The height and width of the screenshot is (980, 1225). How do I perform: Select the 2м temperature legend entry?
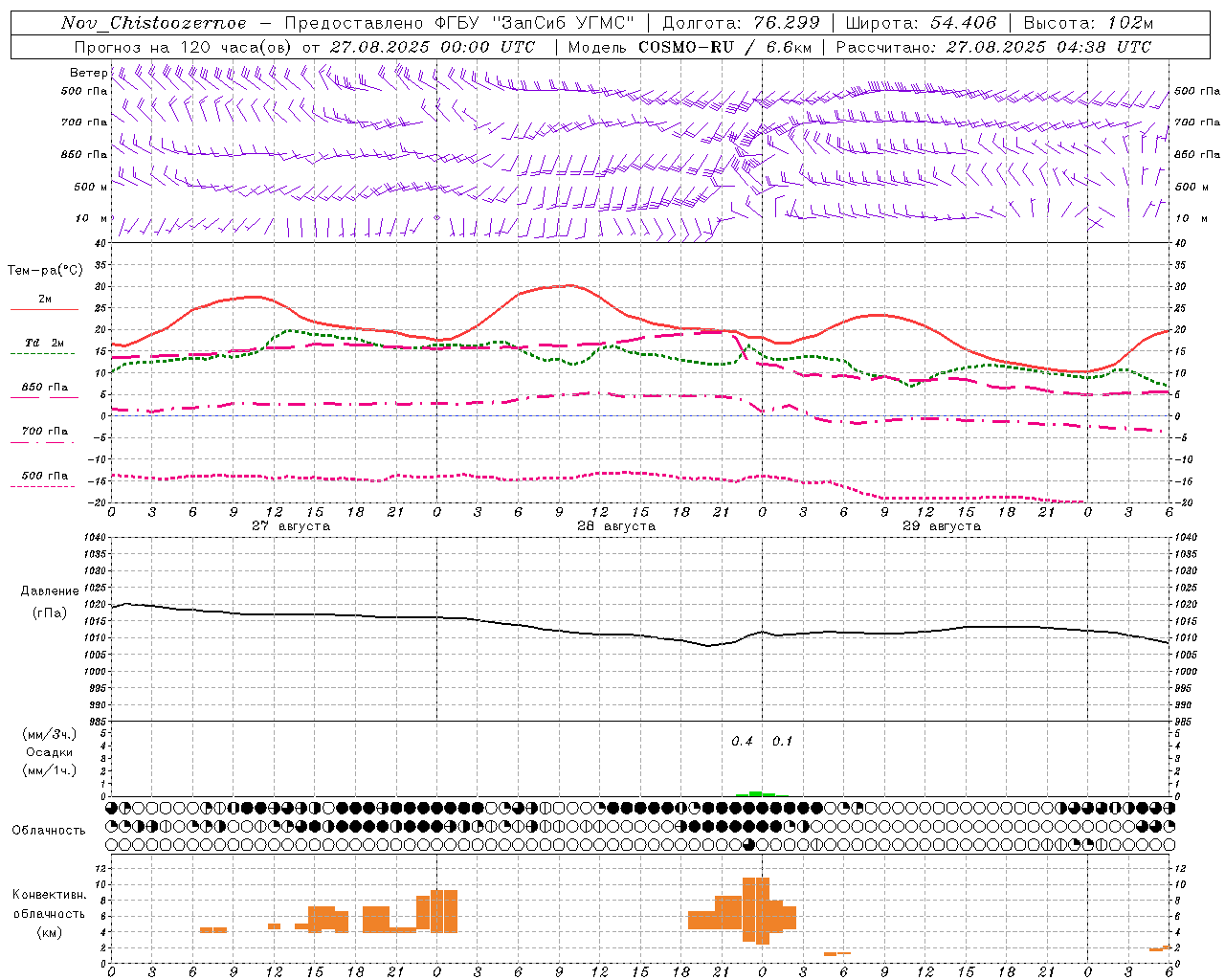44,300
